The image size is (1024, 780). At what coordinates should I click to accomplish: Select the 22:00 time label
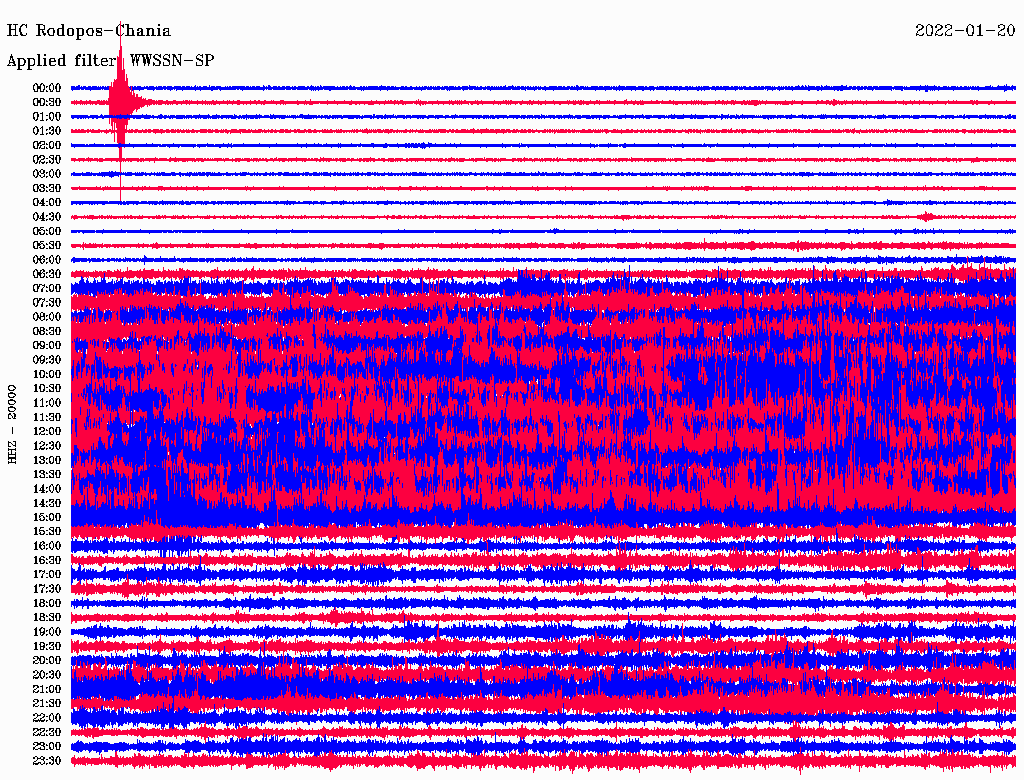coord(47,717)
